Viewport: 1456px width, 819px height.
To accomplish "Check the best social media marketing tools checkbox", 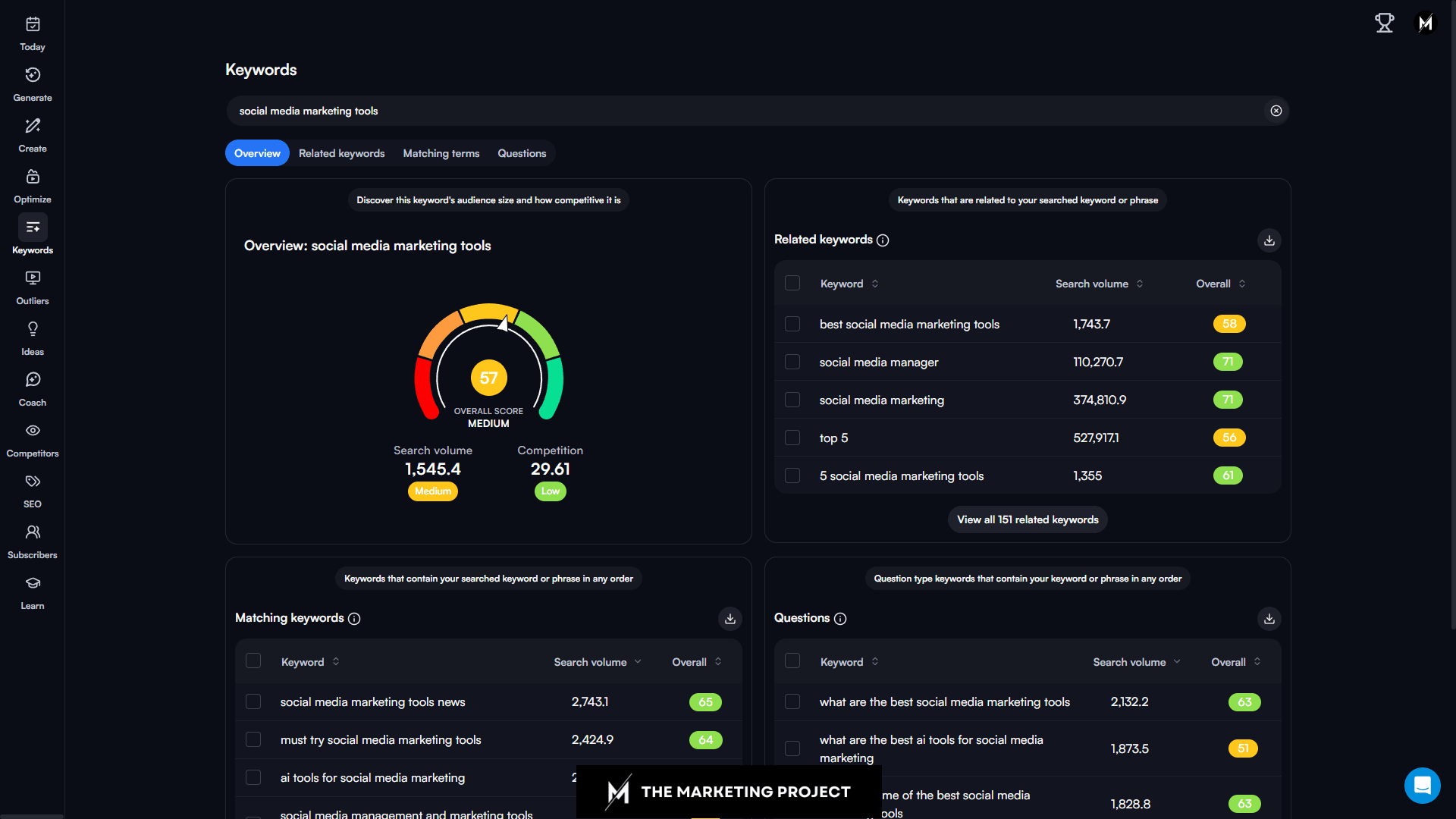I will coord(793,324).
